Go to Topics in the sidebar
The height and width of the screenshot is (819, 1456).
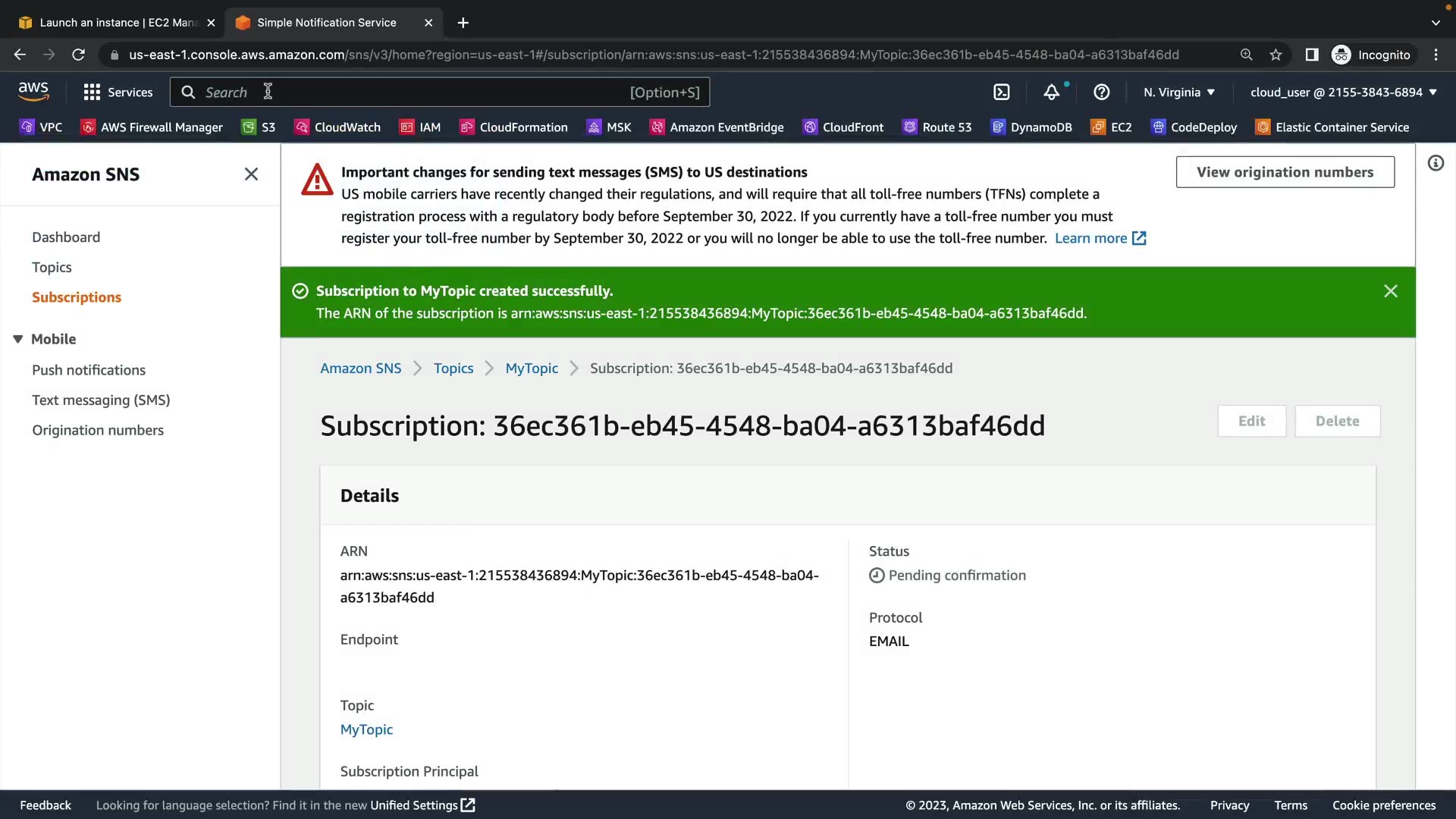click(x=52, y=267)
